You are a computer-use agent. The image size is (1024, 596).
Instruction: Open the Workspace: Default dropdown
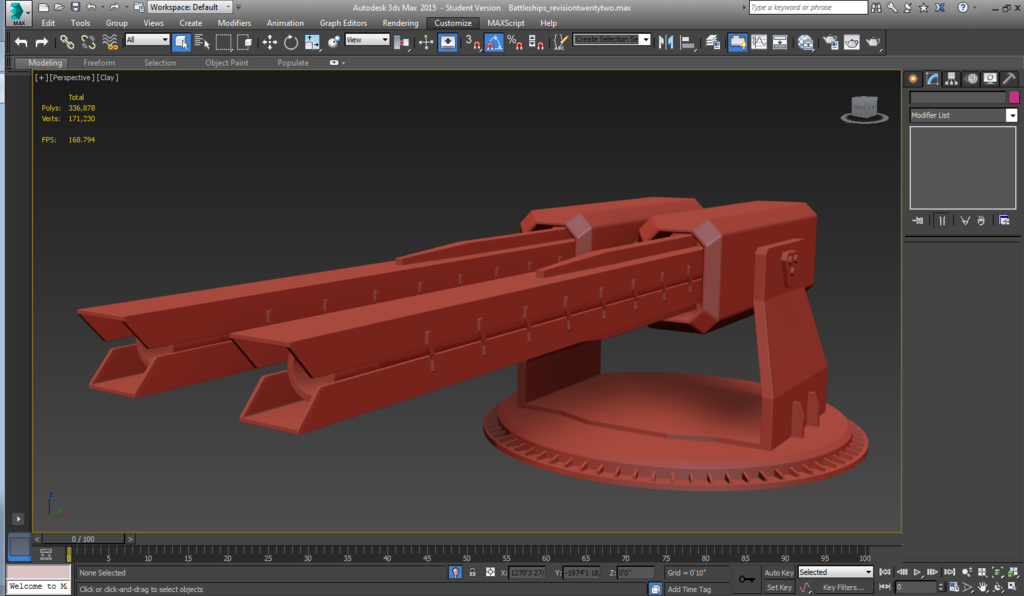[190, 7]
